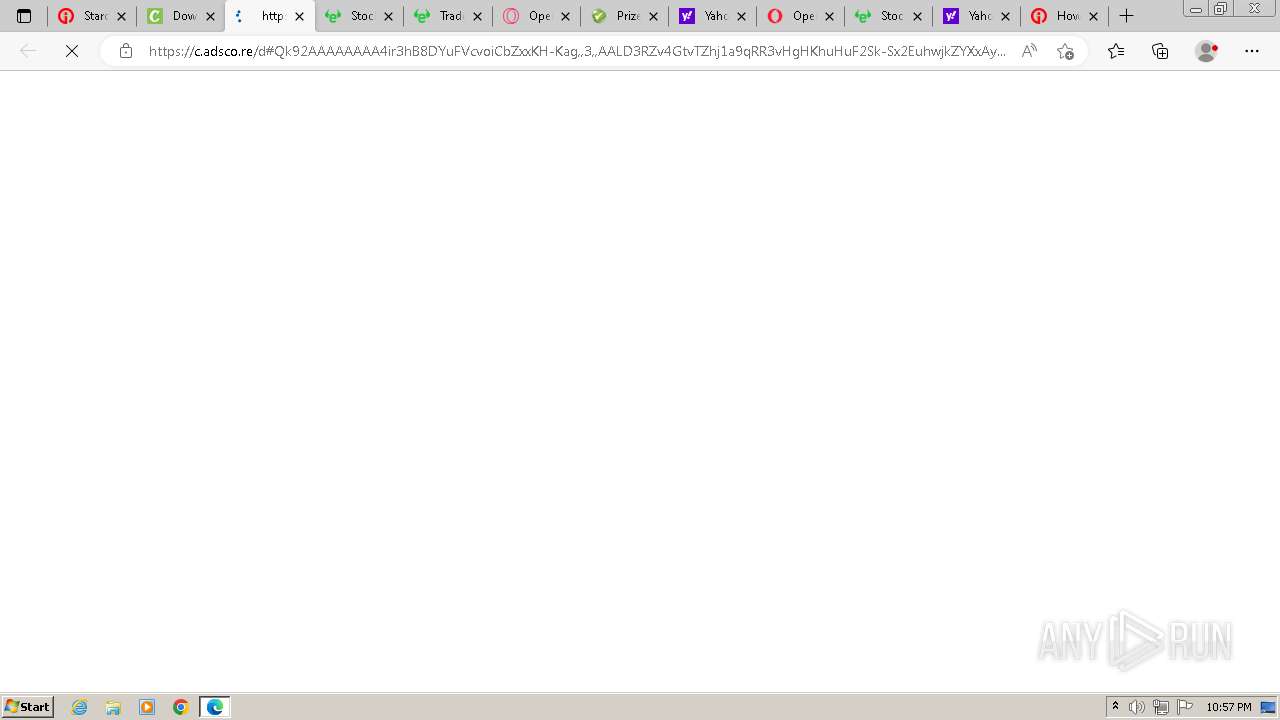Screen dimensions: 1280x720
Task: Click the address bar URL
Action: (577, 51)
